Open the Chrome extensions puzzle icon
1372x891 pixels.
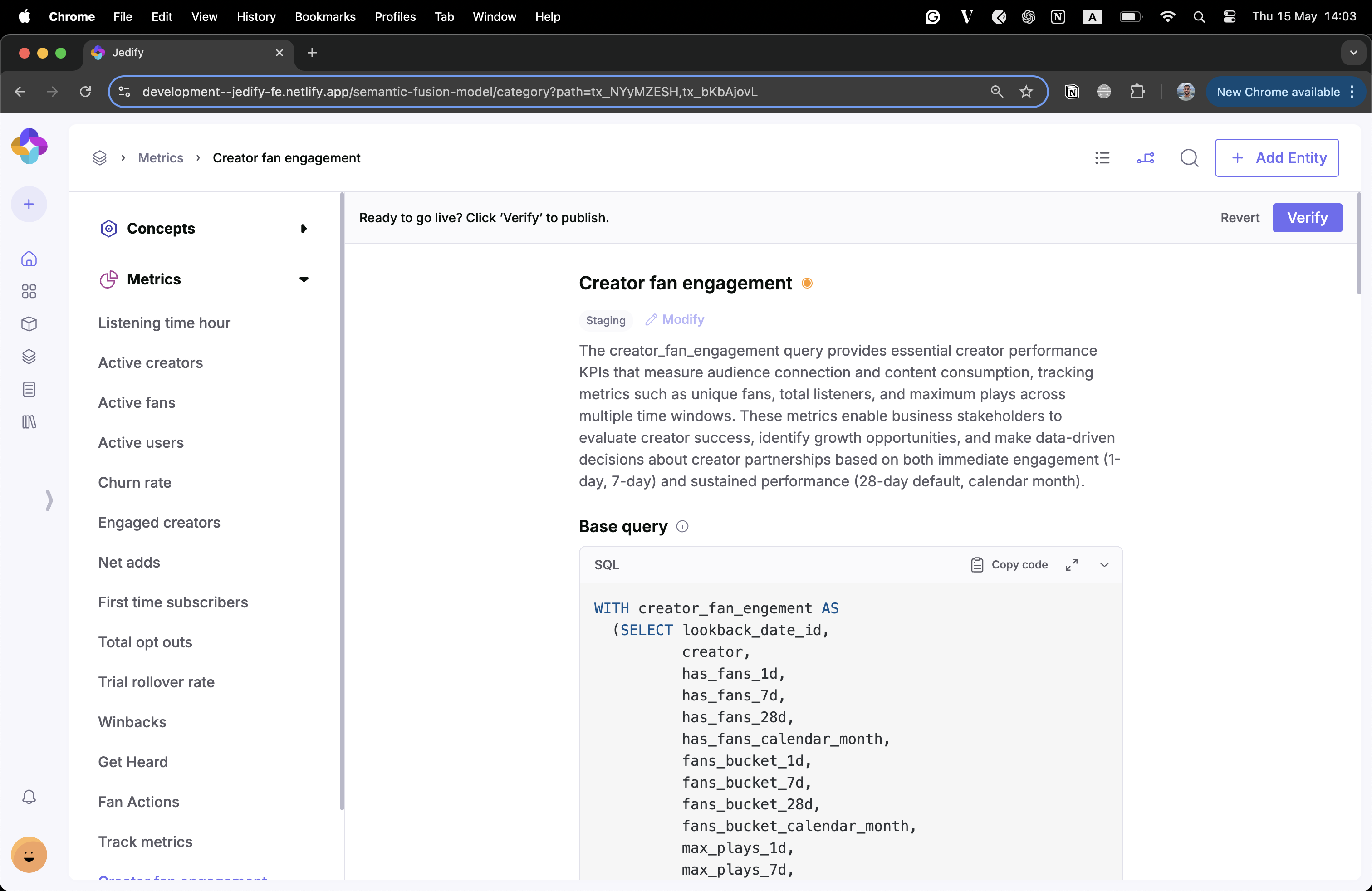(x=1137, y=92)
